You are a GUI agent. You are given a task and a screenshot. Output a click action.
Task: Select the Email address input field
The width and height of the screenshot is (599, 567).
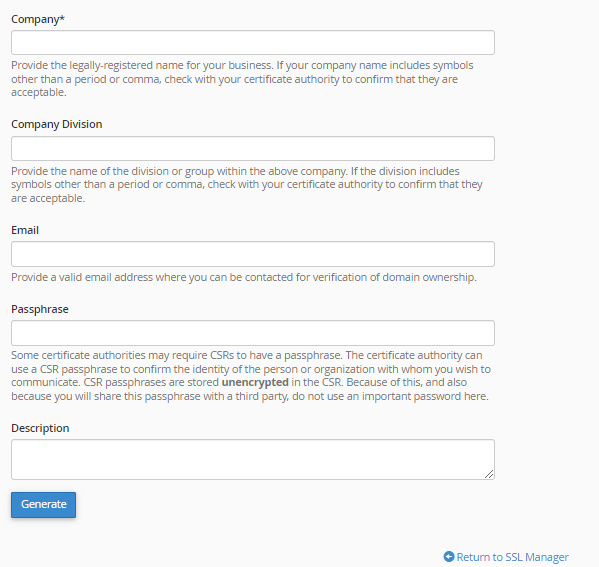(x=253, y=254)
